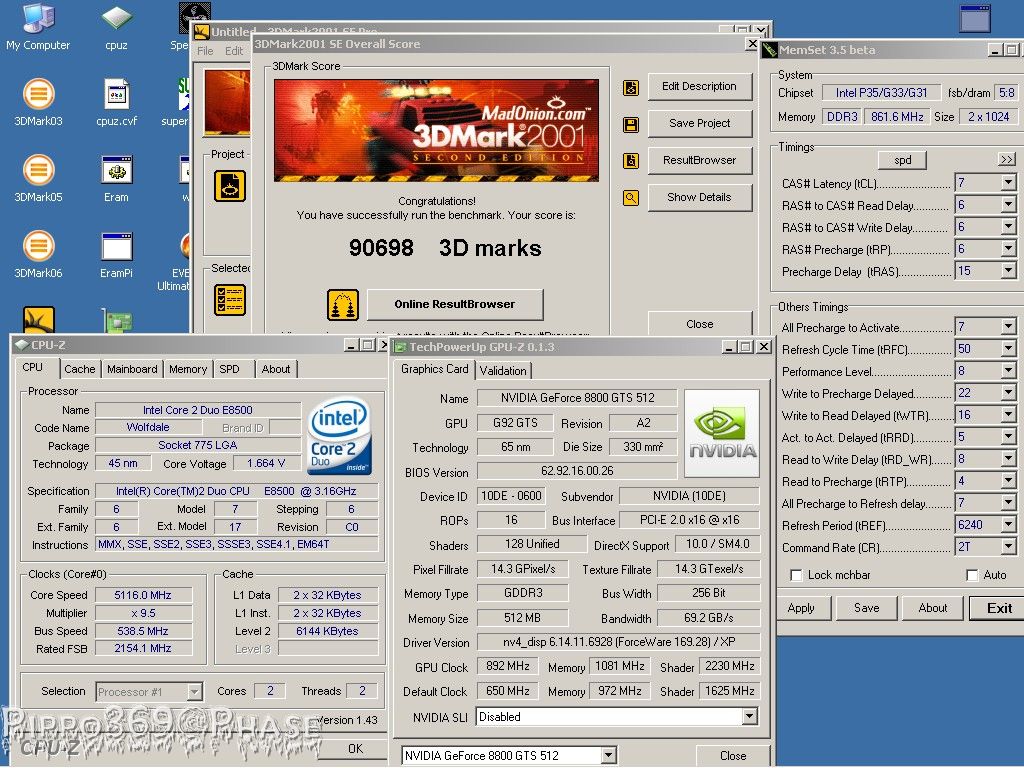Switch to the Cache tab in CPU-Z
The height and width of the screenshot is (768, 1024).
tap(80, 369)
